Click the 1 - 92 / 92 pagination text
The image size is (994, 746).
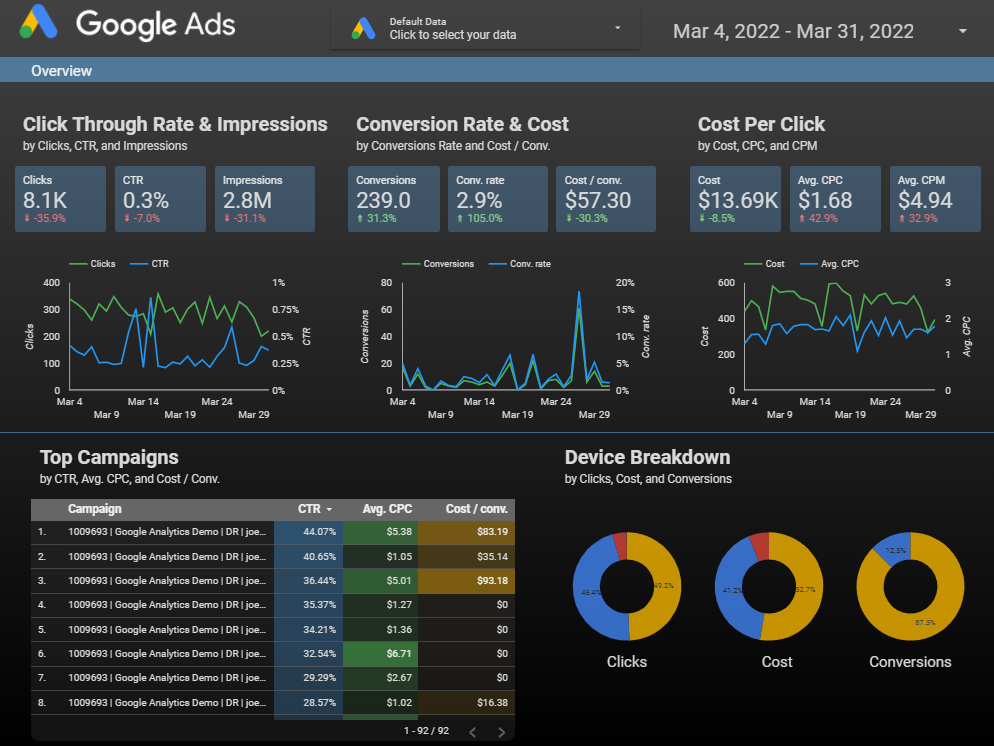coord(426,731)
